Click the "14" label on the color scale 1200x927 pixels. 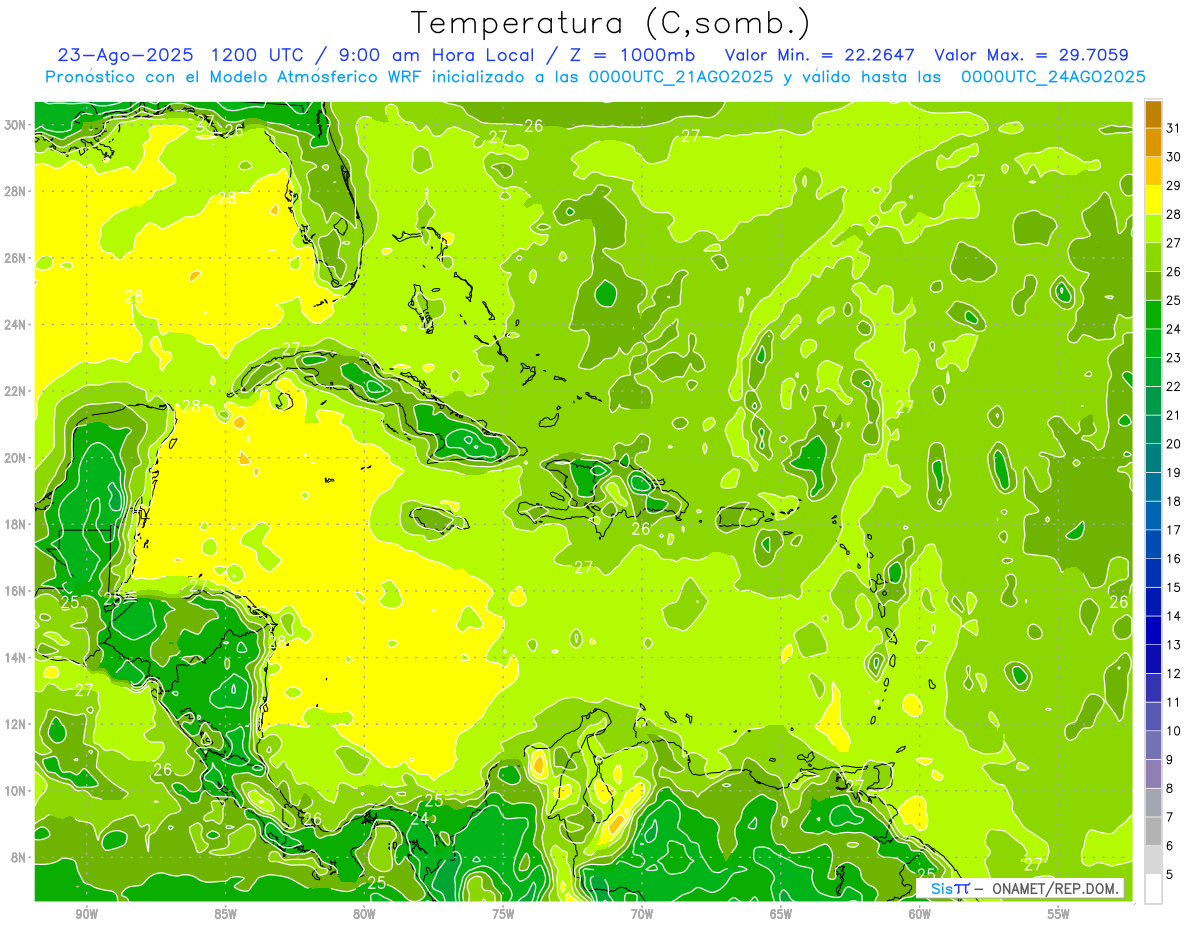1174,616
